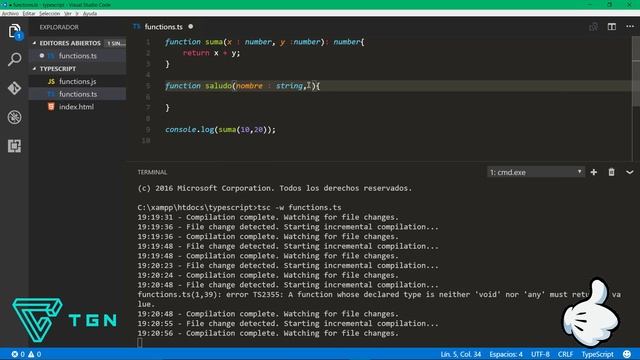Screen dimensions: 640x360
Task: Open the feedback smiley in status bar
Action: click(627, 354)
